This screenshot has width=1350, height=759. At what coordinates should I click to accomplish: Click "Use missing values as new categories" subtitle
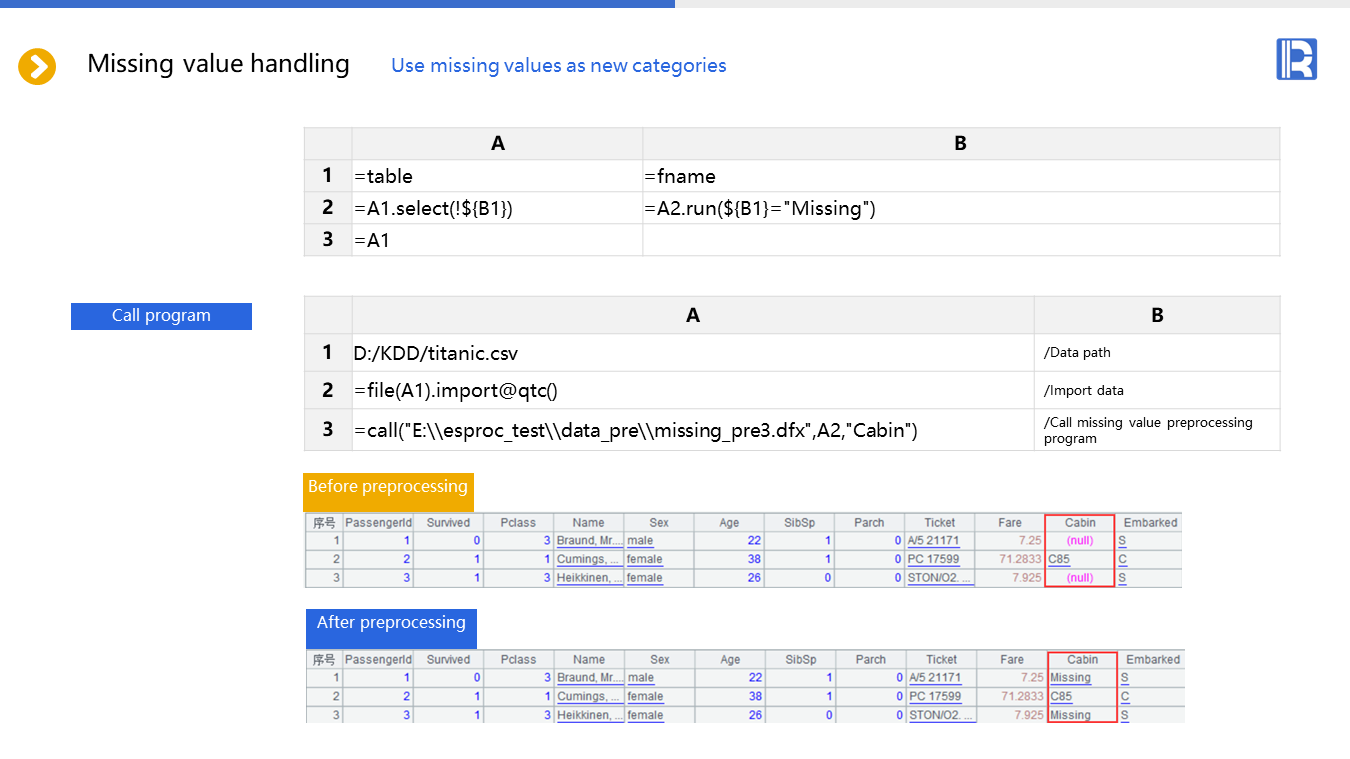pyautogui.click(x=558, y=66)
